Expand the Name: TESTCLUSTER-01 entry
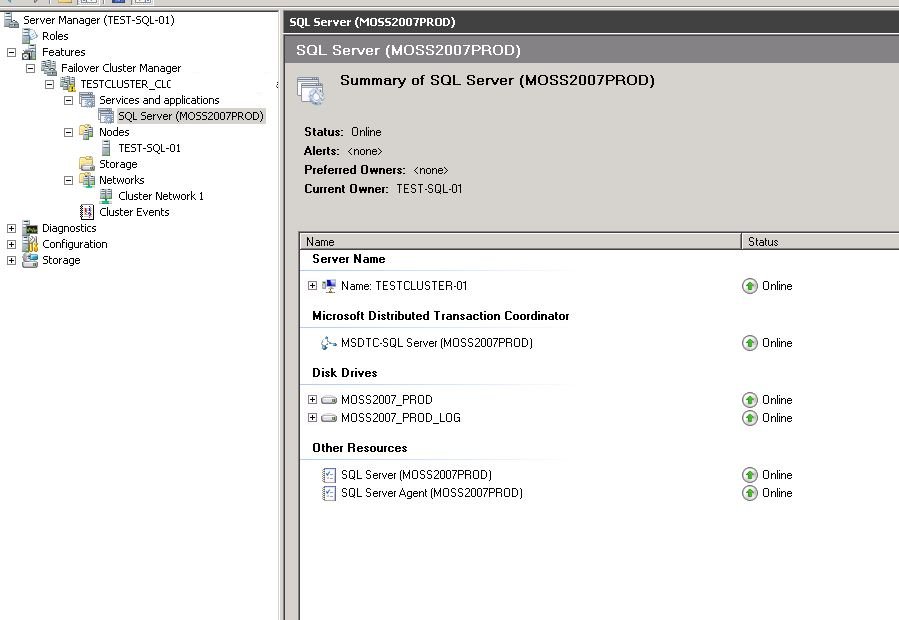 (311, 286)
